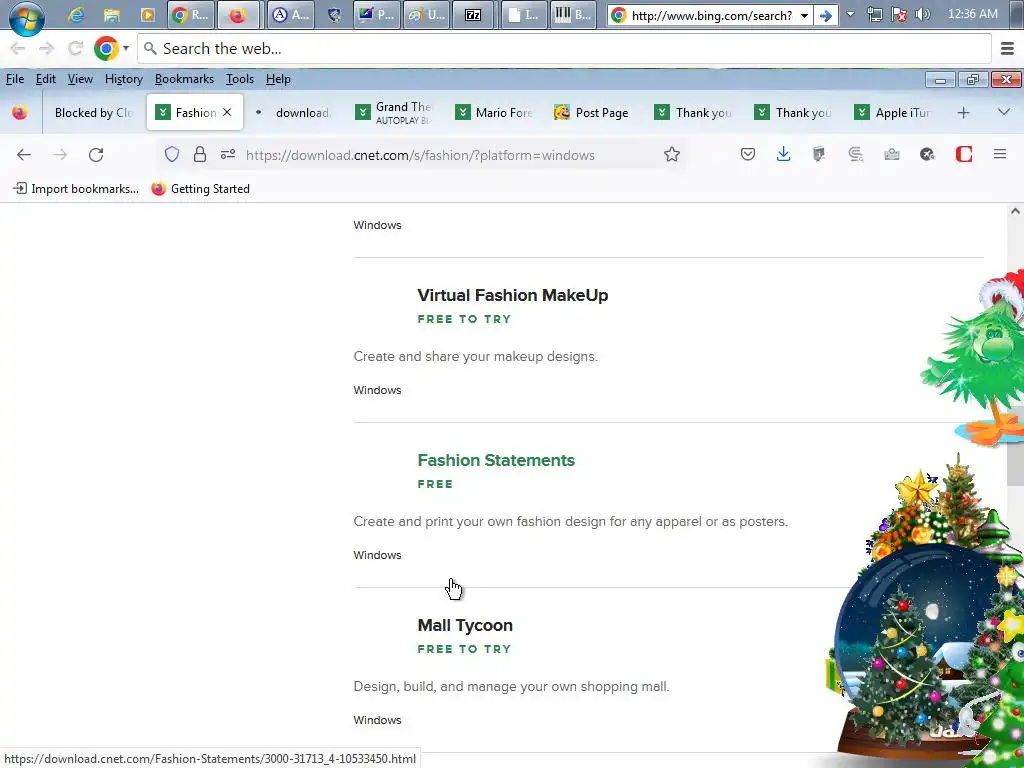Click the Search the web field

(x=564, y=48)
